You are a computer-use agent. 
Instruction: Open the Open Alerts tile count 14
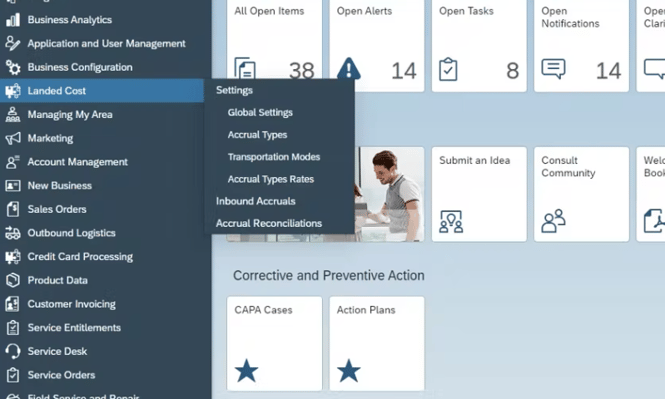(x=377, y=46)
